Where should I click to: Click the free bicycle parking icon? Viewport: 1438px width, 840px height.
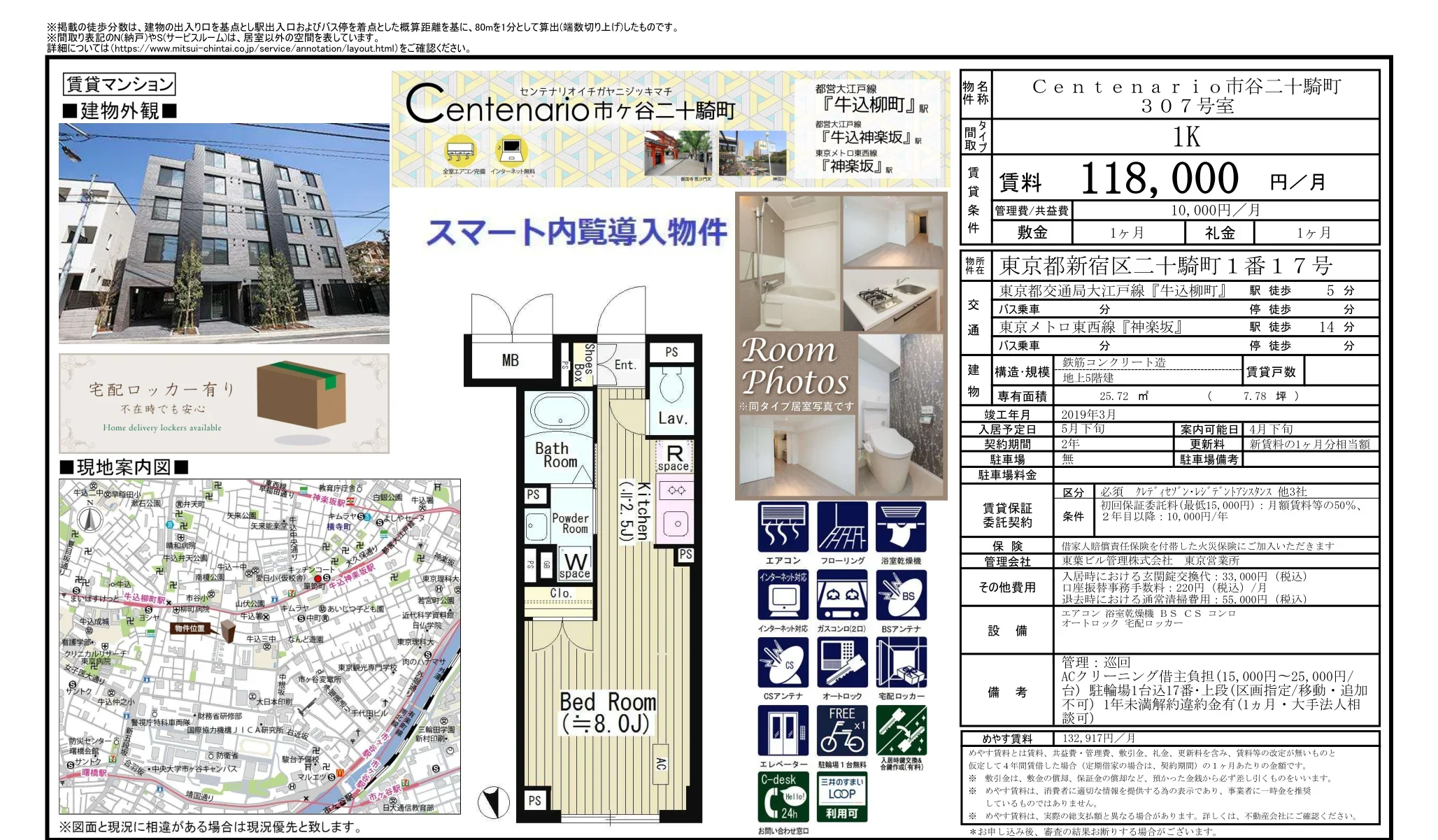[x=842, y=730]
